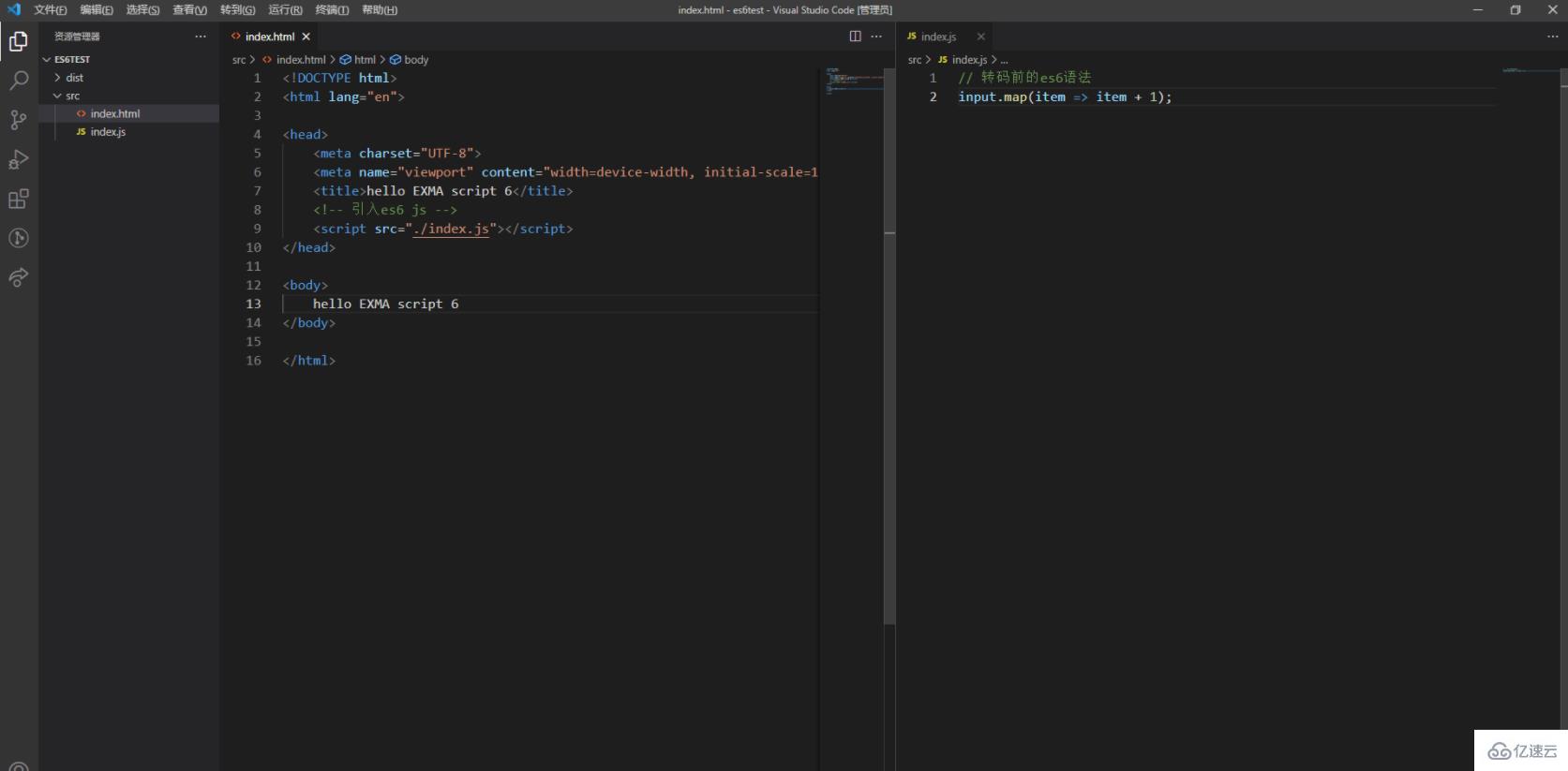Open more actions for left editor group
Viewport: 1568px width, 771px height.
[x=876, y=37]
